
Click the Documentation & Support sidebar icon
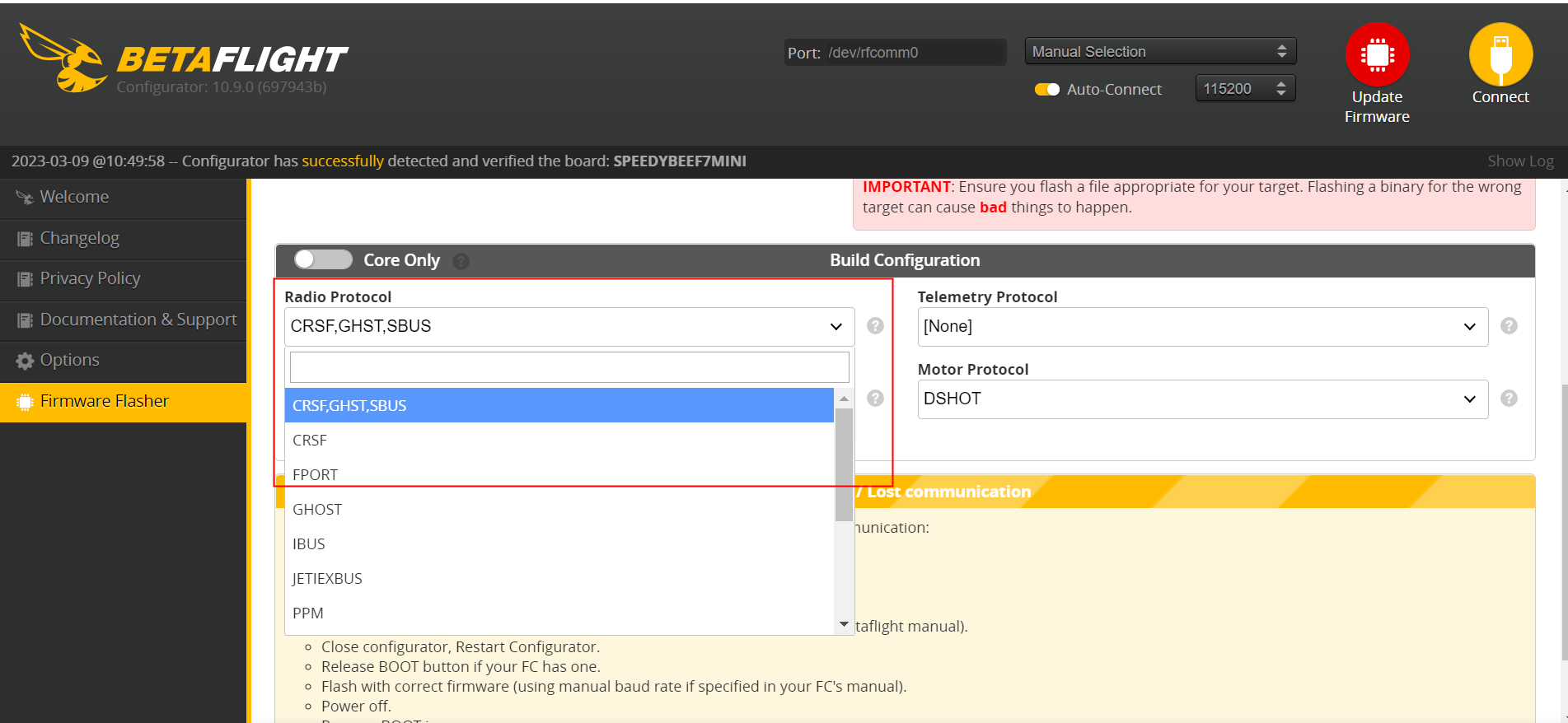tap(25, 320)
